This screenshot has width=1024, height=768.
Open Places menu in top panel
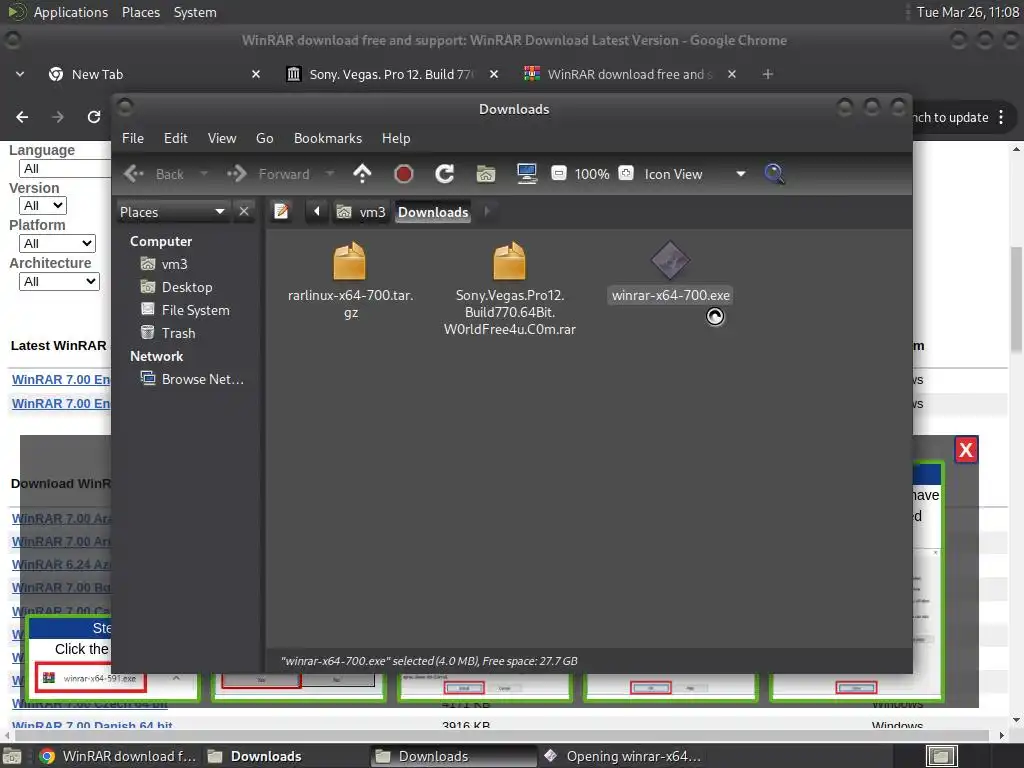pyautogui.click(x=141, y=12)
